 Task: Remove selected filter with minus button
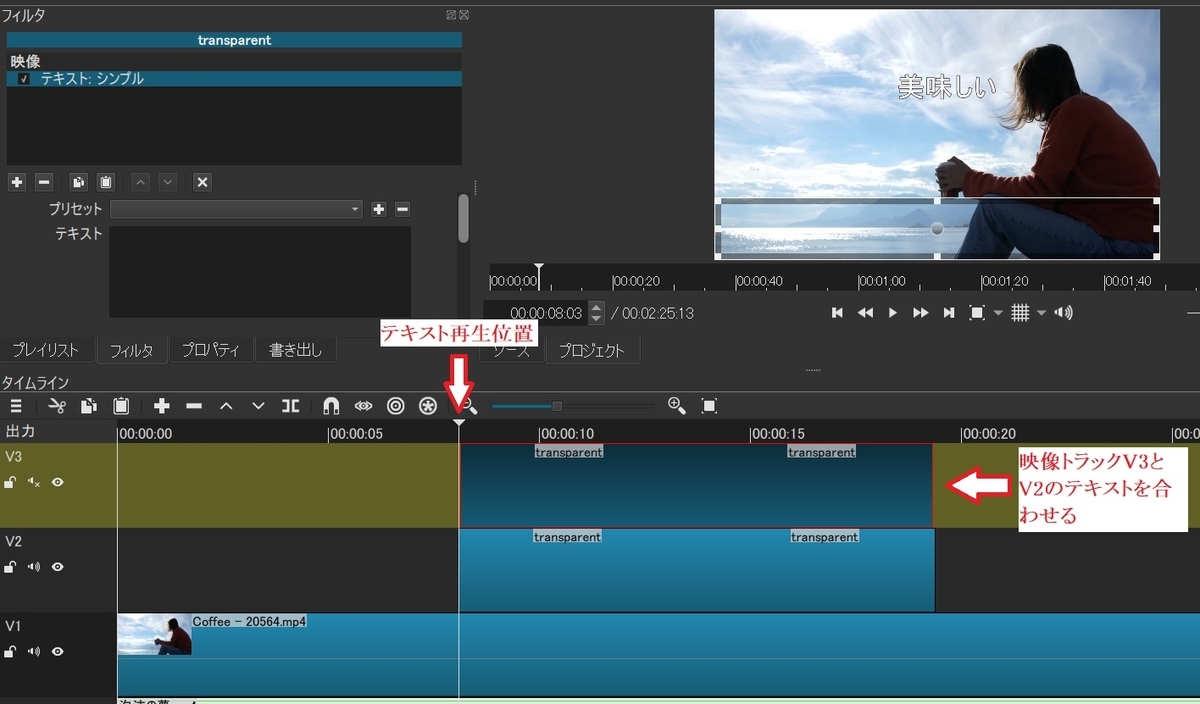click(x=43, y=182)
